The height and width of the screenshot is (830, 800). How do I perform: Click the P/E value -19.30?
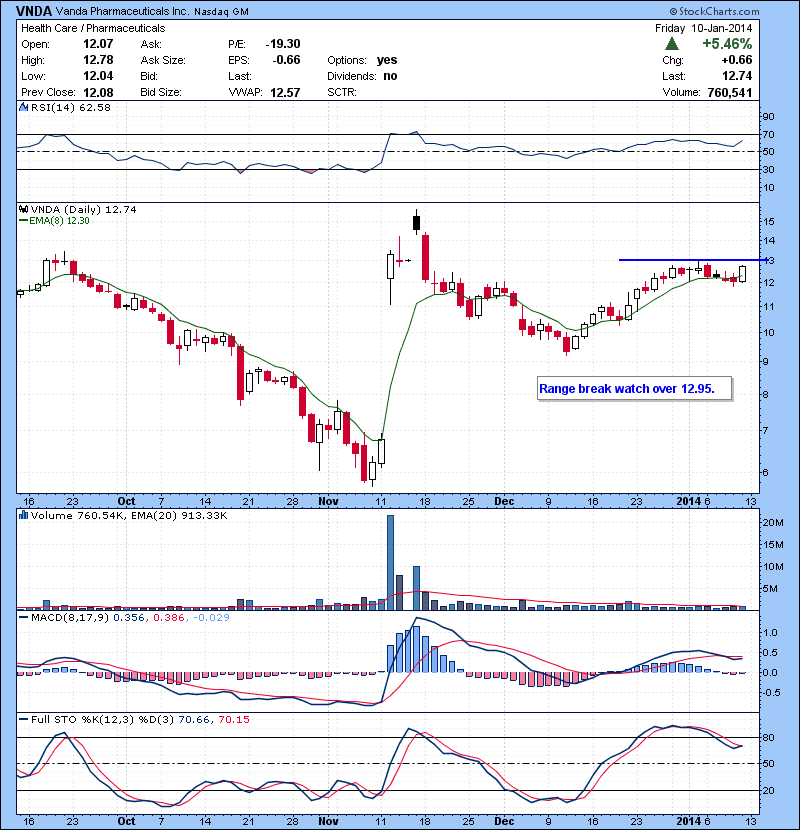pos(283,44)
